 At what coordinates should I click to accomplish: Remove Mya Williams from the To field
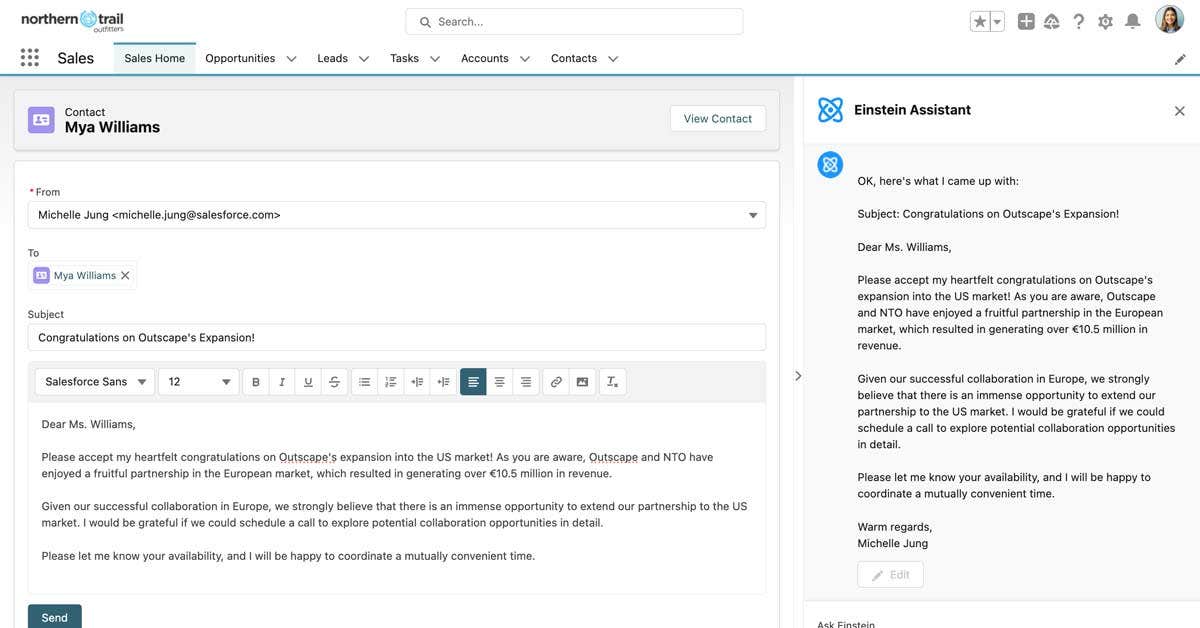[123, 273]
